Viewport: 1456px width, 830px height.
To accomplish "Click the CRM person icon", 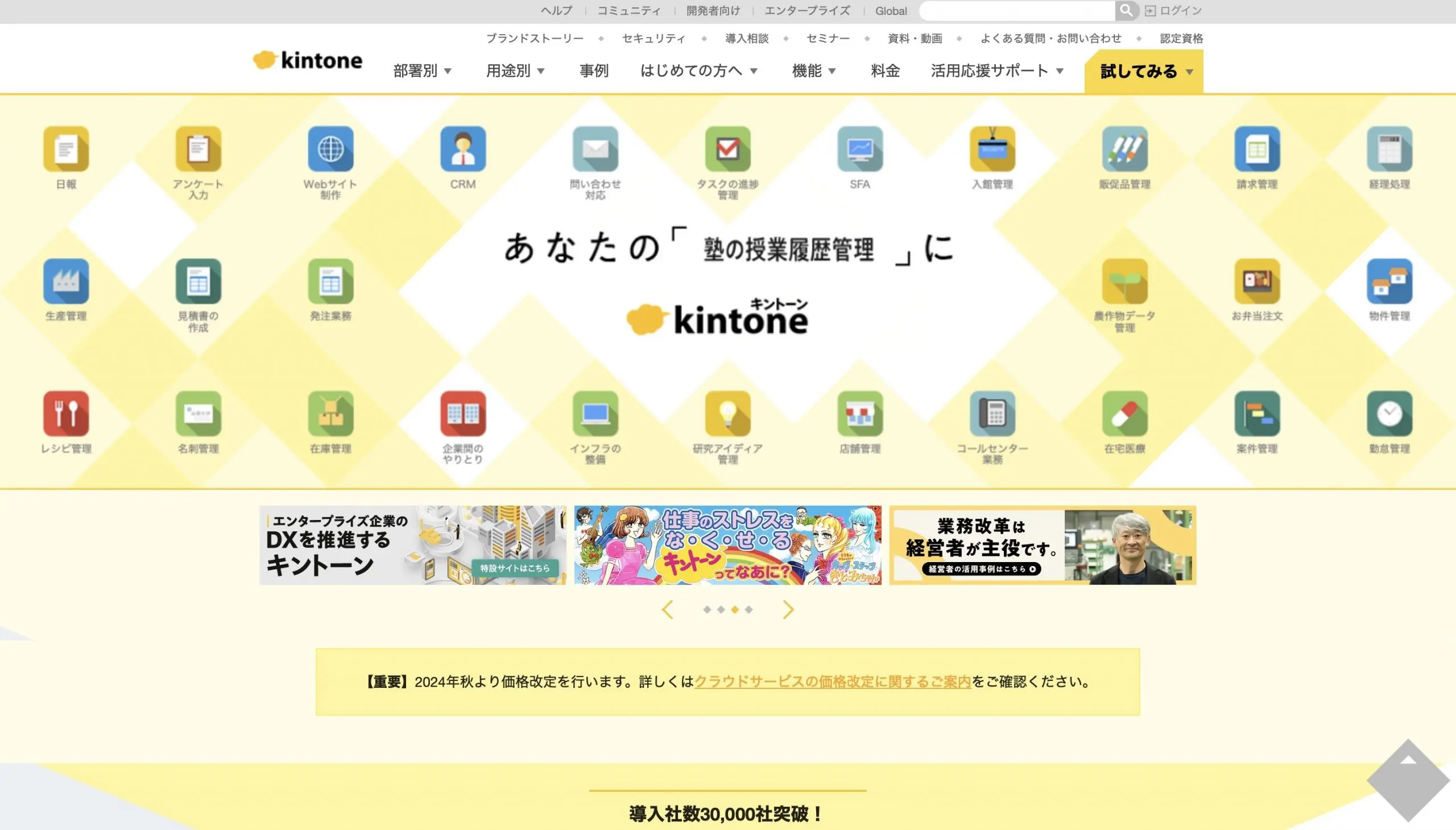I will [463, 149].
